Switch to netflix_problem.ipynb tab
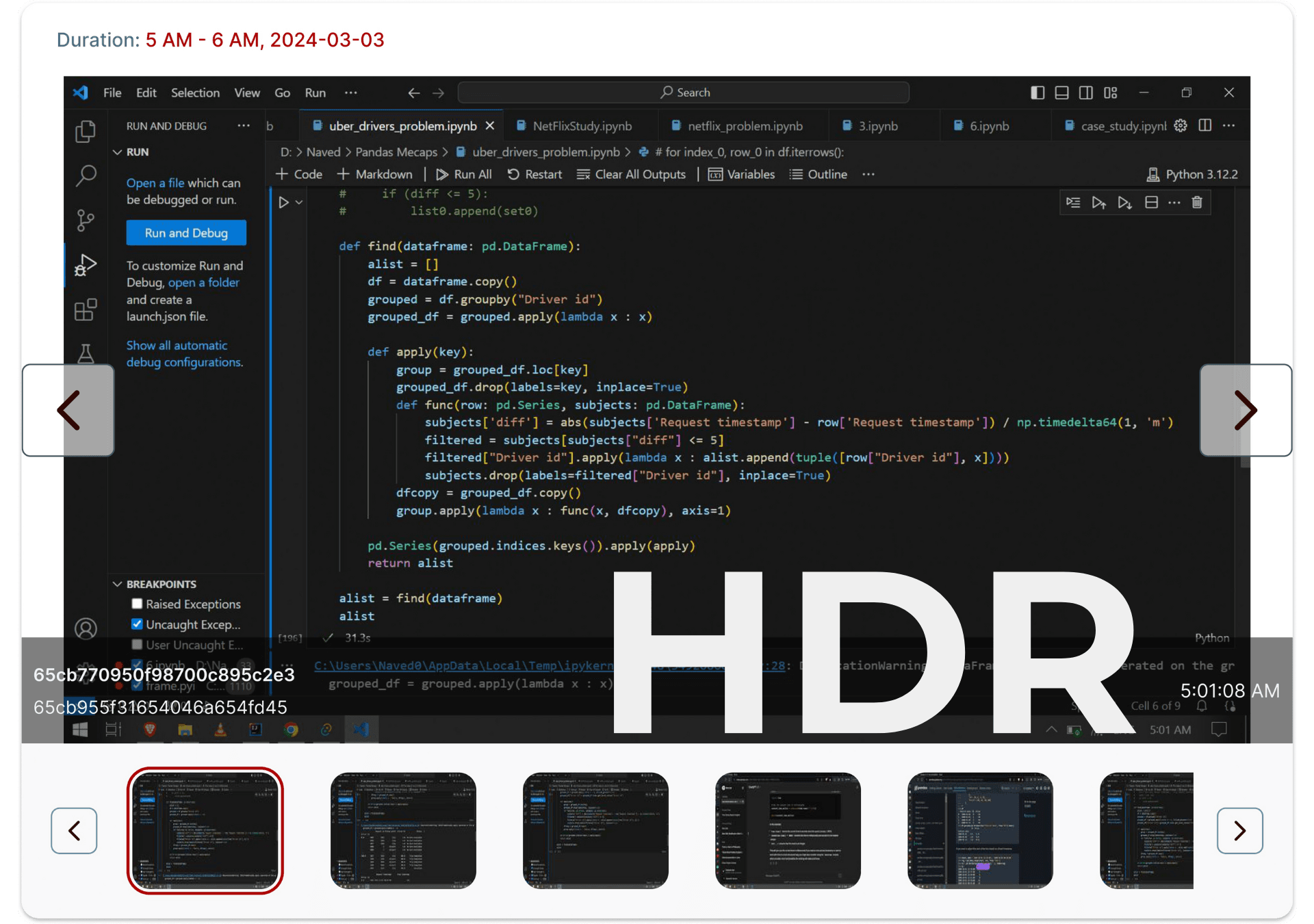 [x=744, y=126]
